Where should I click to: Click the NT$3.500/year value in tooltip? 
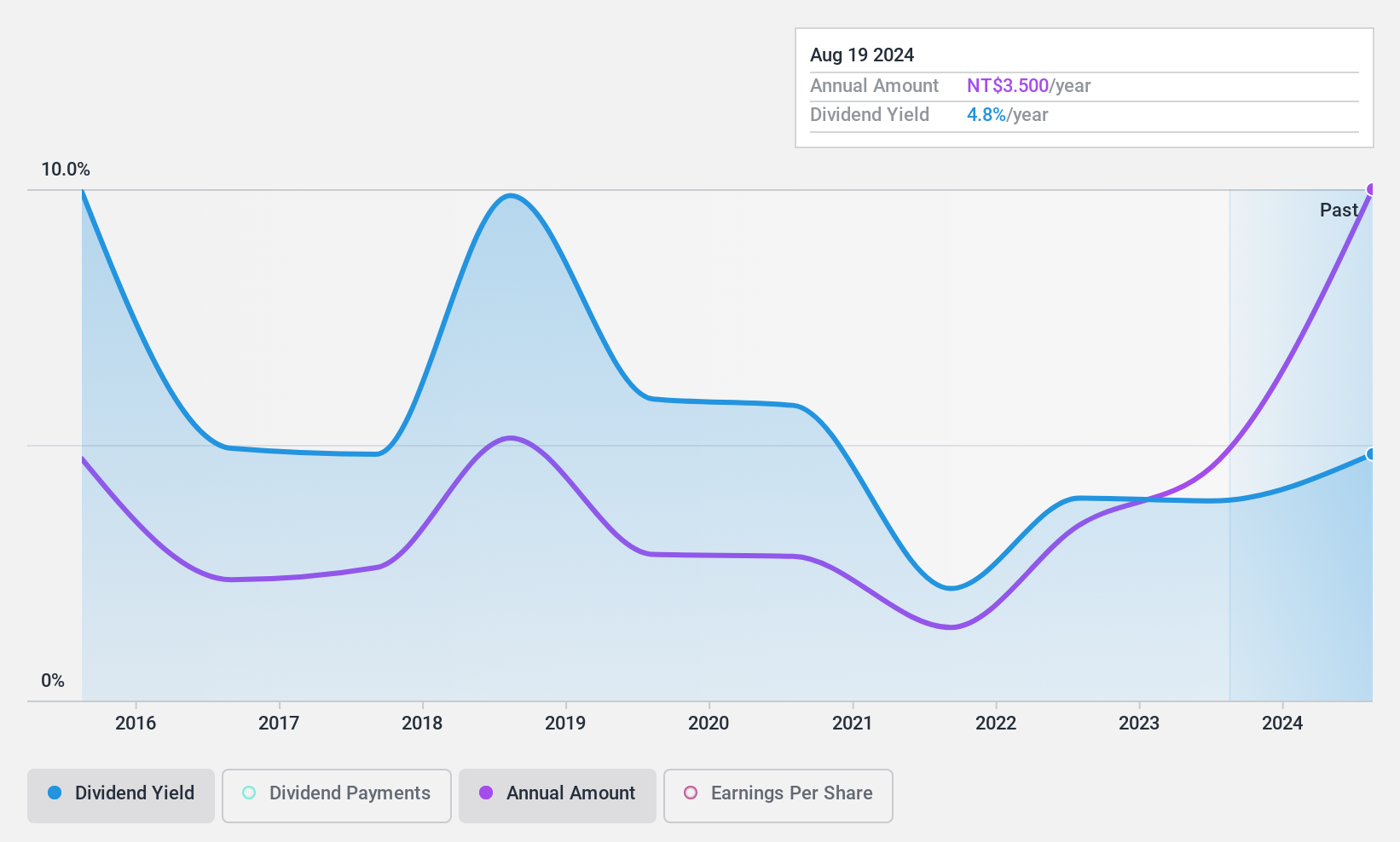[1028, 86]
